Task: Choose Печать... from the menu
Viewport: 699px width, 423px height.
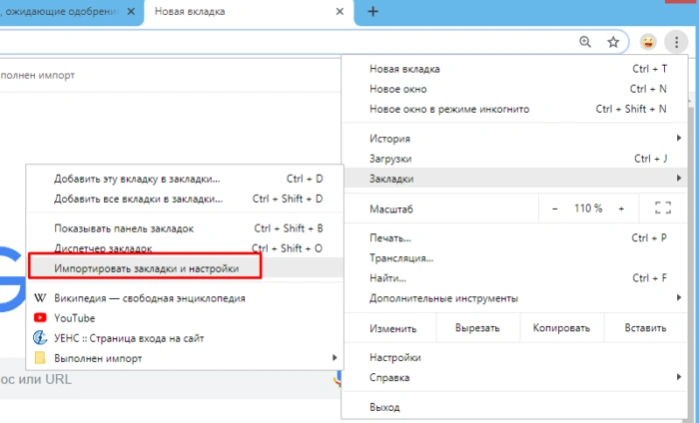Action: point(515,238)
